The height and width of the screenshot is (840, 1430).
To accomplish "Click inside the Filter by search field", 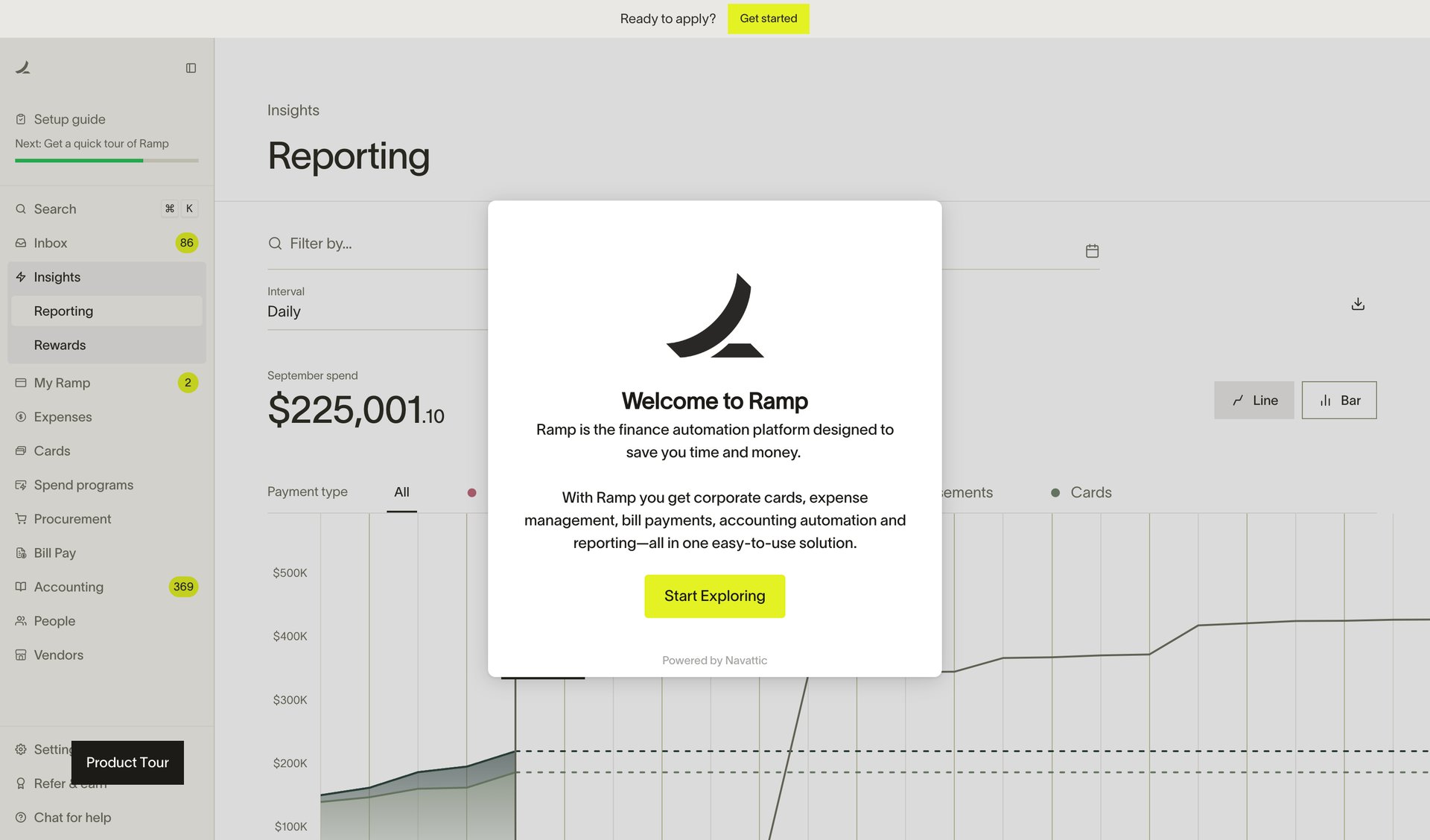I will point(320,244).
